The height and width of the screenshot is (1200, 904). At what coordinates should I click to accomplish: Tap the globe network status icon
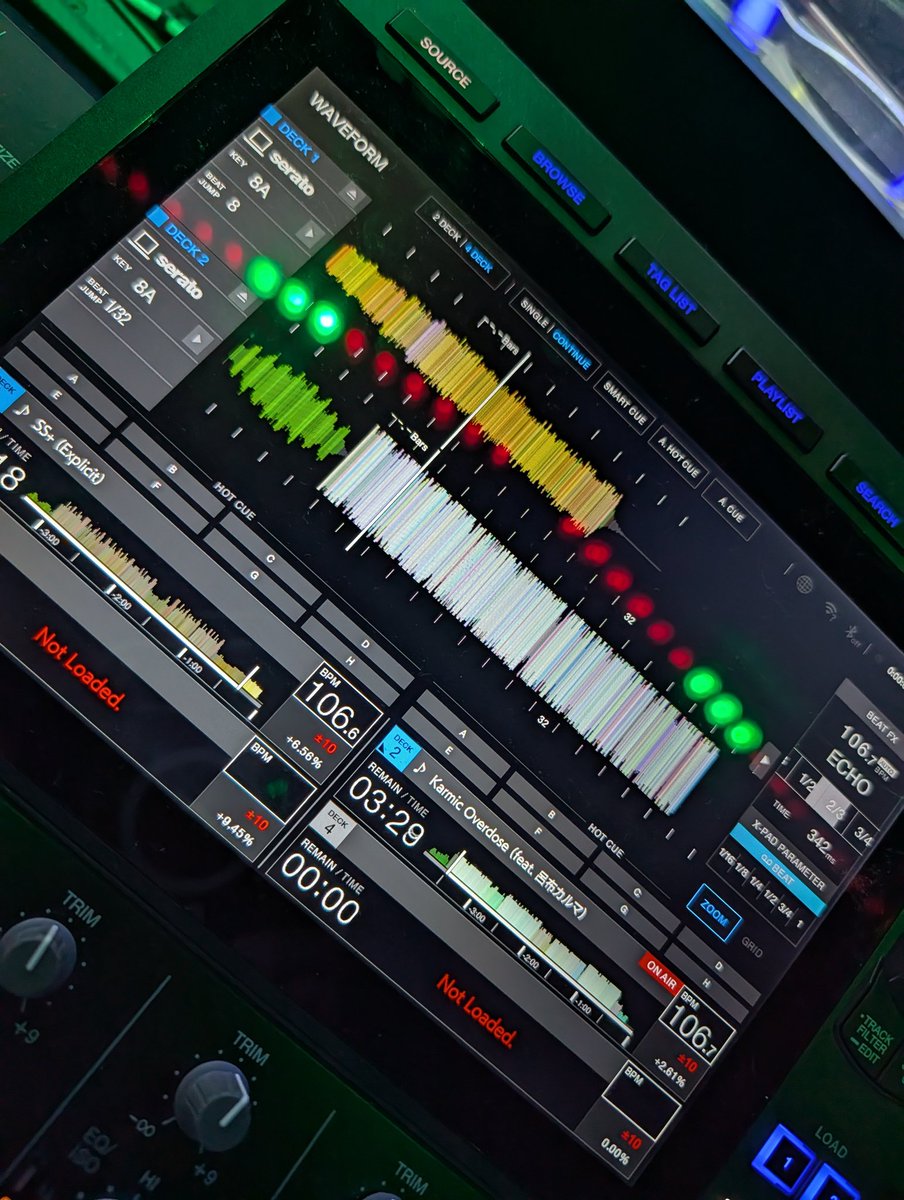tap(804, 584)
